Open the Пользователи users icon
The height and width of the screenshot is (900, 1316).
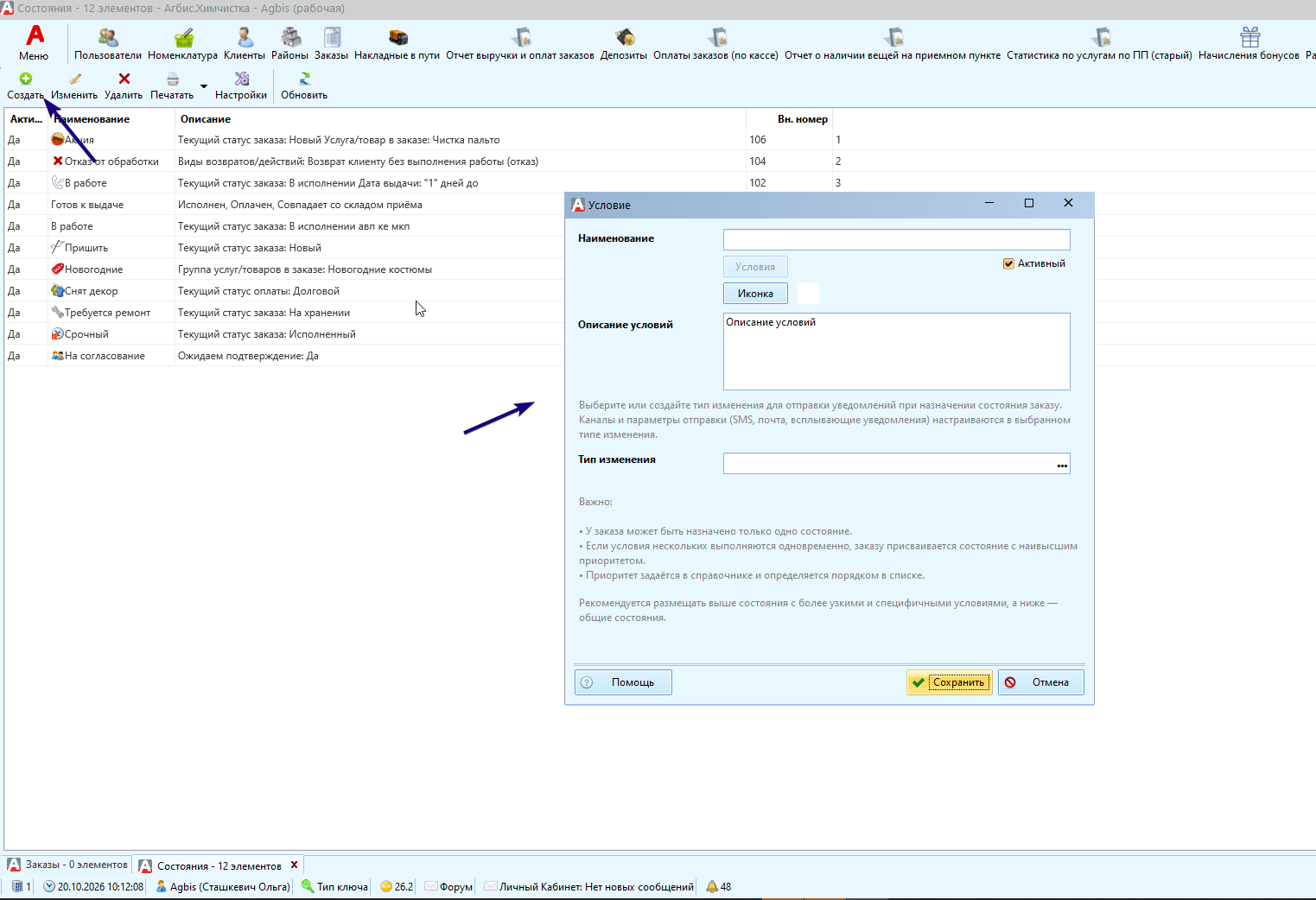point(108,38)
